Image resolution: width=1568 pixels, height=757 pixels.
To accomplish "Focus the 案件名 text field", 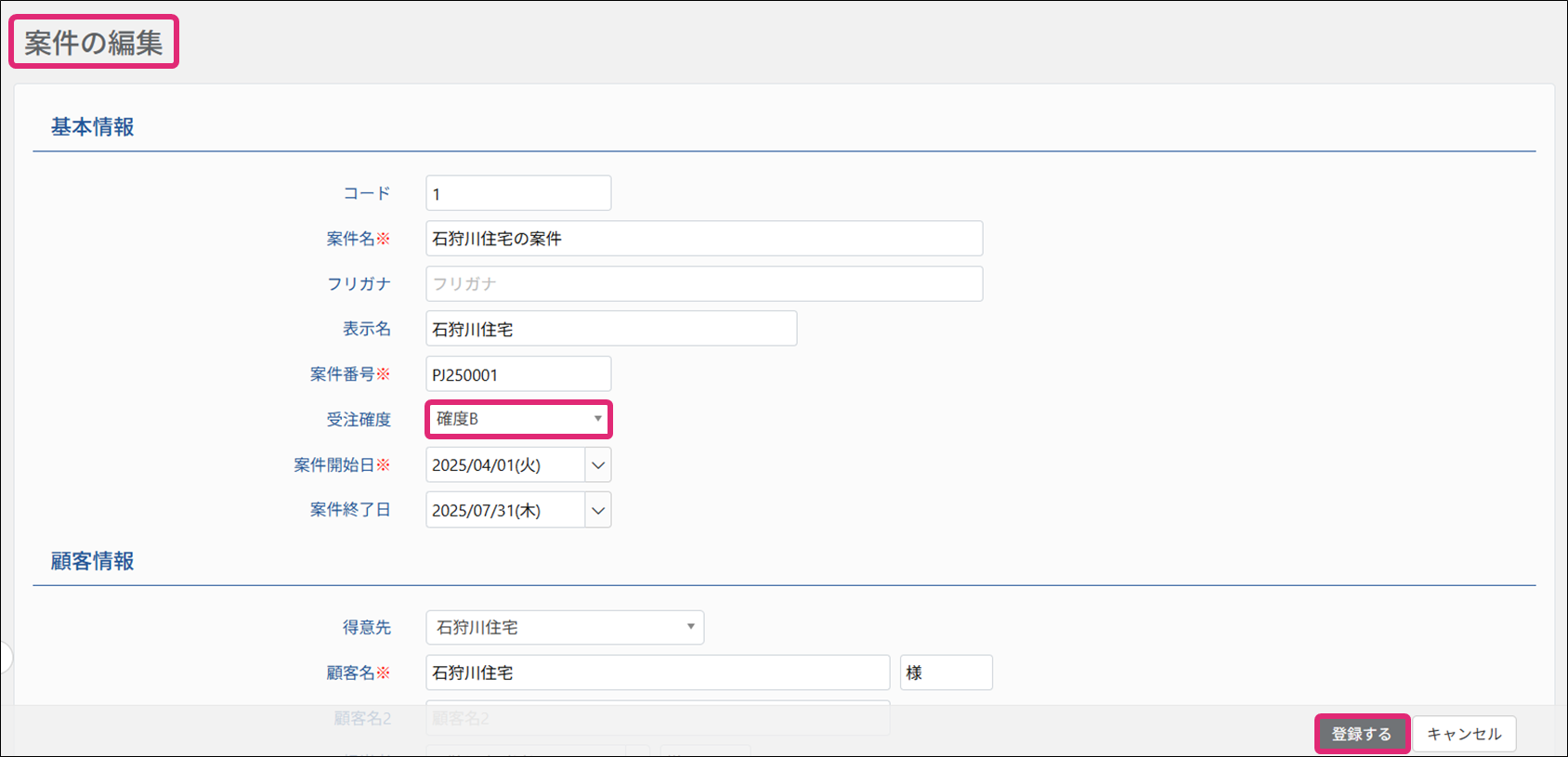I will [x=704, y=239].
